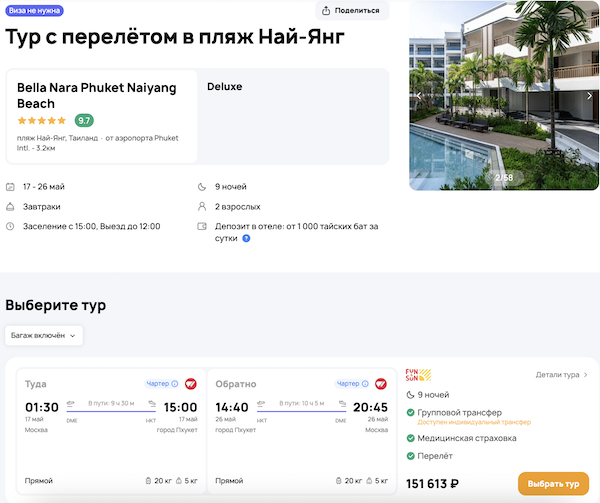Click the five-star hotel rating

pos(42,120)
